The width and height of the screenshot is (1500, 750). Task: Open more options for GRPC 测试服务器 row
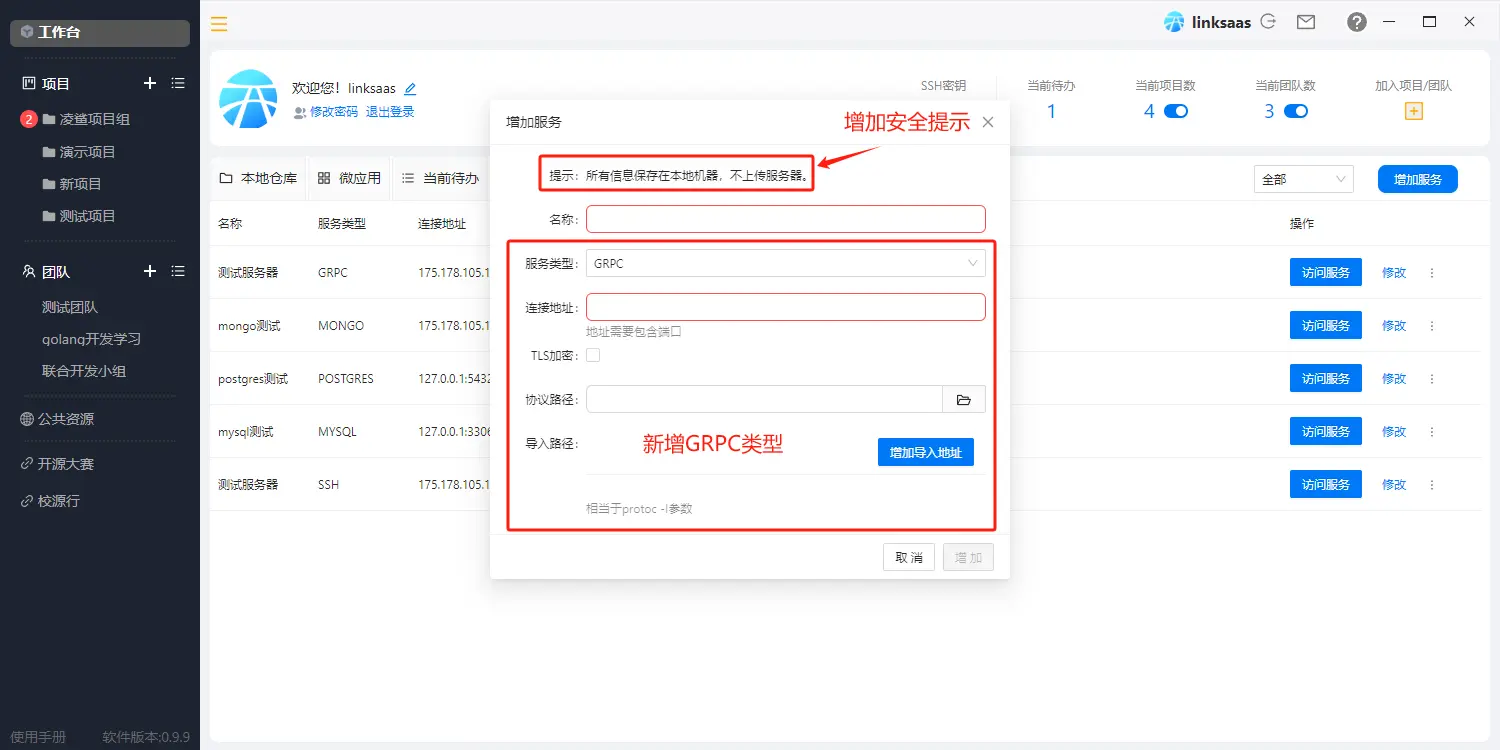coord(1431,272)
